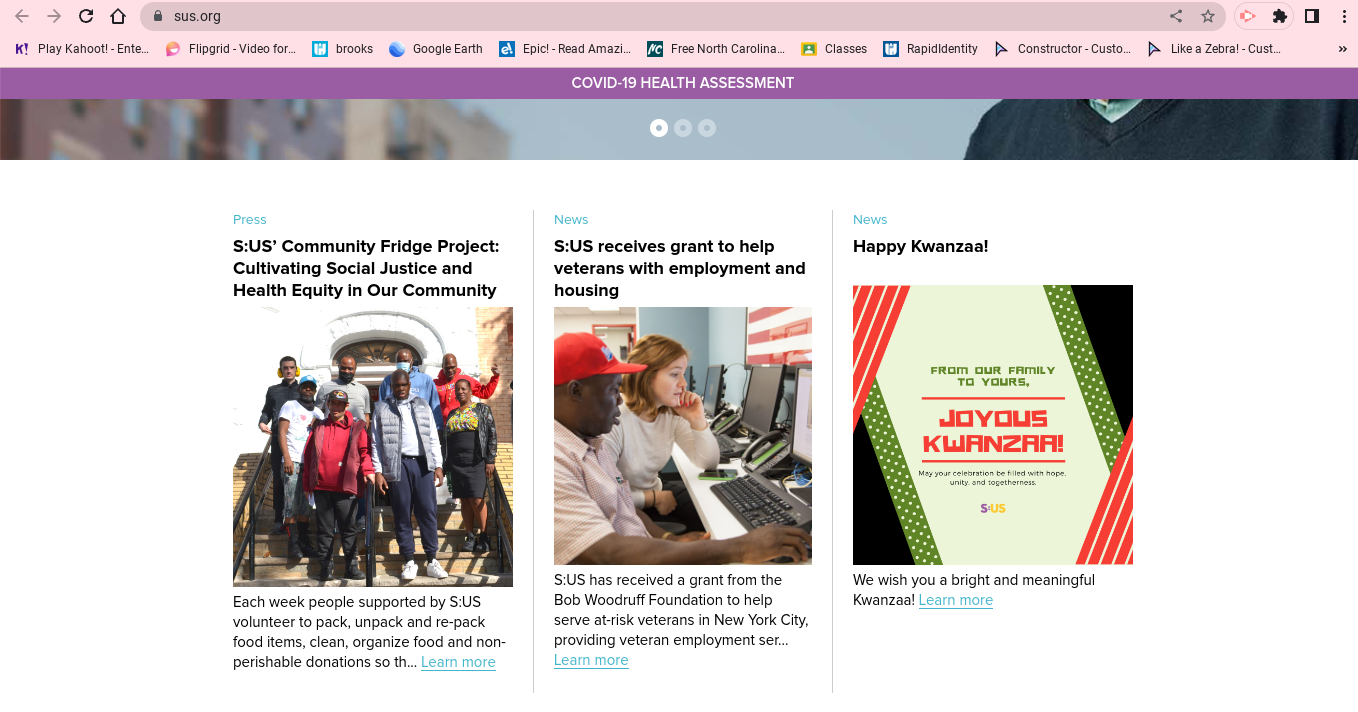View site info via the padlock icon
Screen dimensions: 1358x712
[158, 16]
